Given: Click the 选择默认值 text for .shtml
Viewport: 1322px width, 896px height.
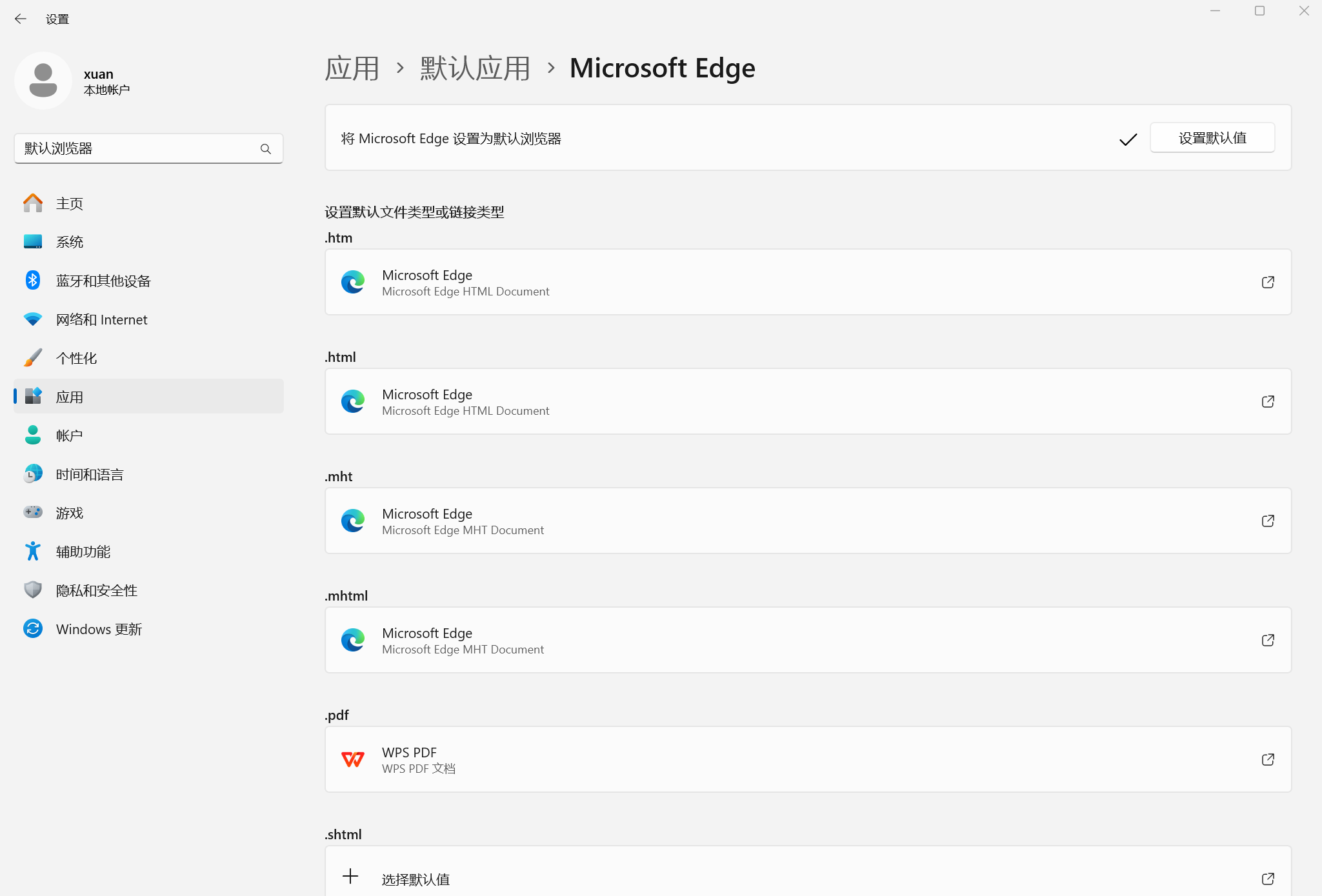Looking at the screenshot, I should pos(416,880).
